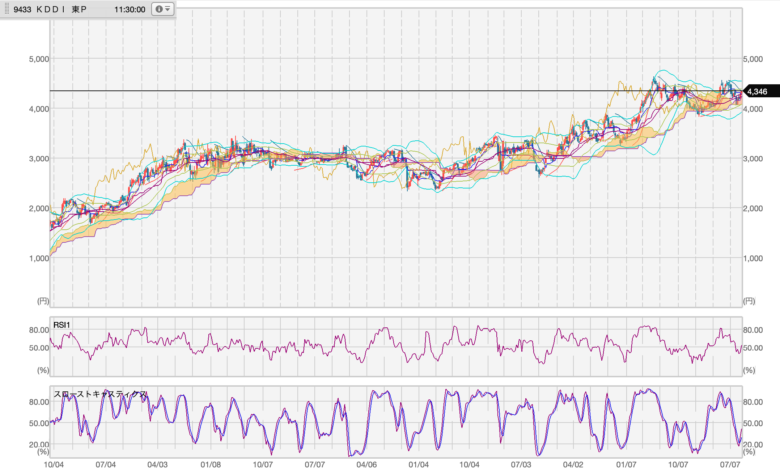The width and height of the screenshot is (780, 471).
Task: Select the 07/03 date marker on the time axis
Action: 522,464
